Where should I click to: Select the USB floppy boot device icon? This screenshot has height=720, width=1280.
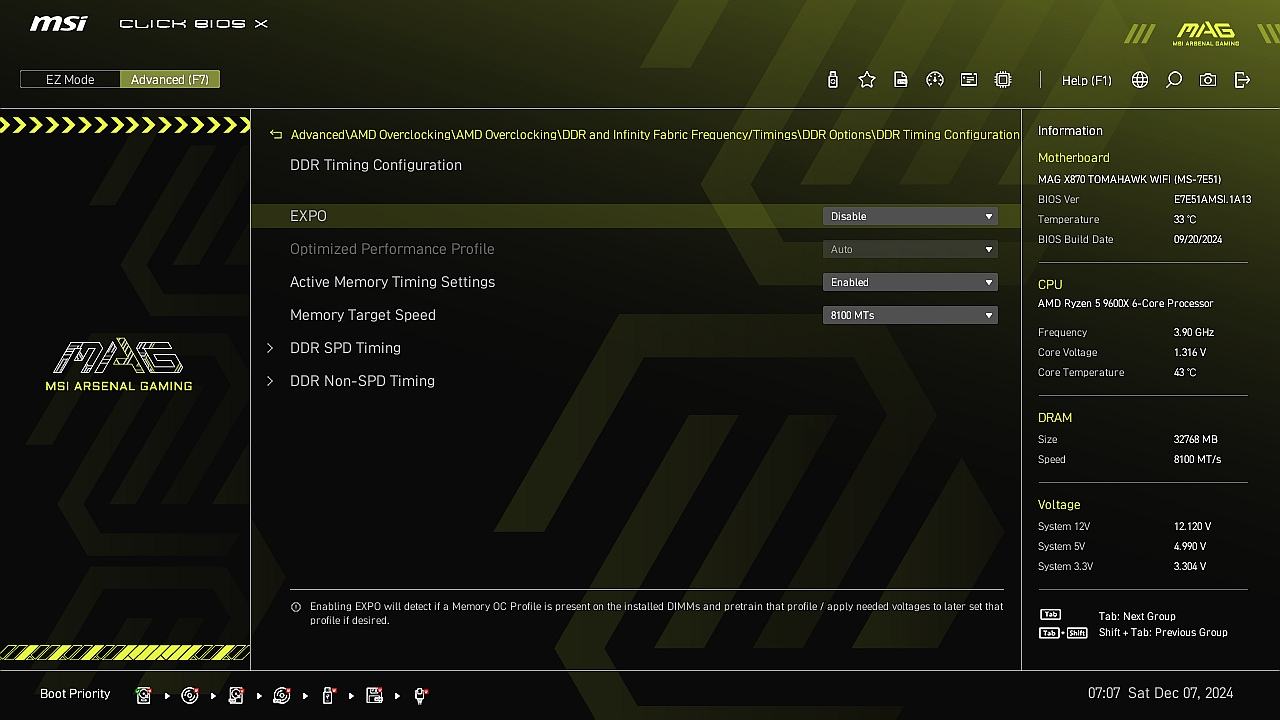click(x=375, y=695)
